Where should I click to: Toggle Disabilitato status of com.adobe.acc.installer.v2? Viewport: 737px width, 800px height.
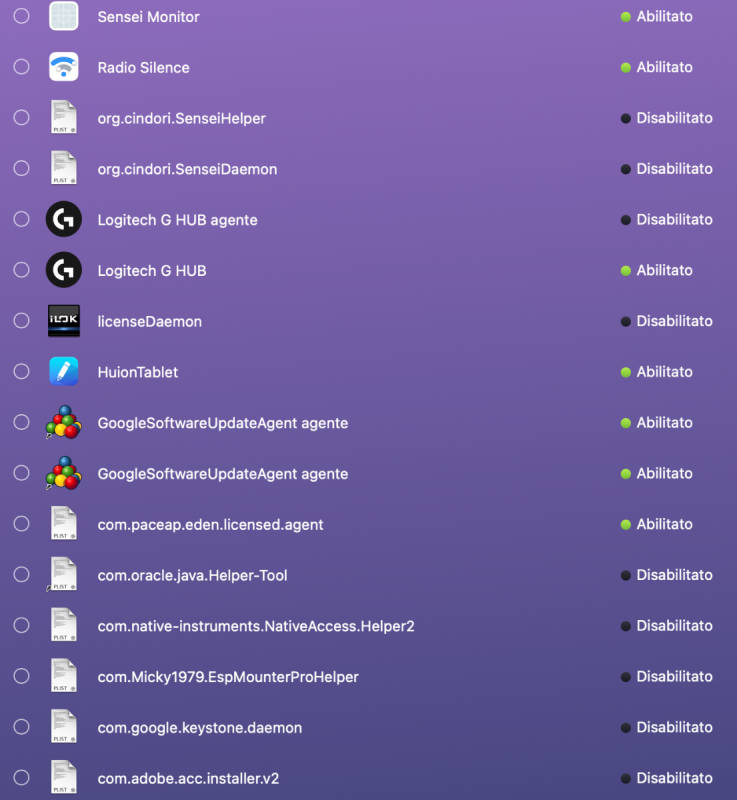[x=667, y=778]
